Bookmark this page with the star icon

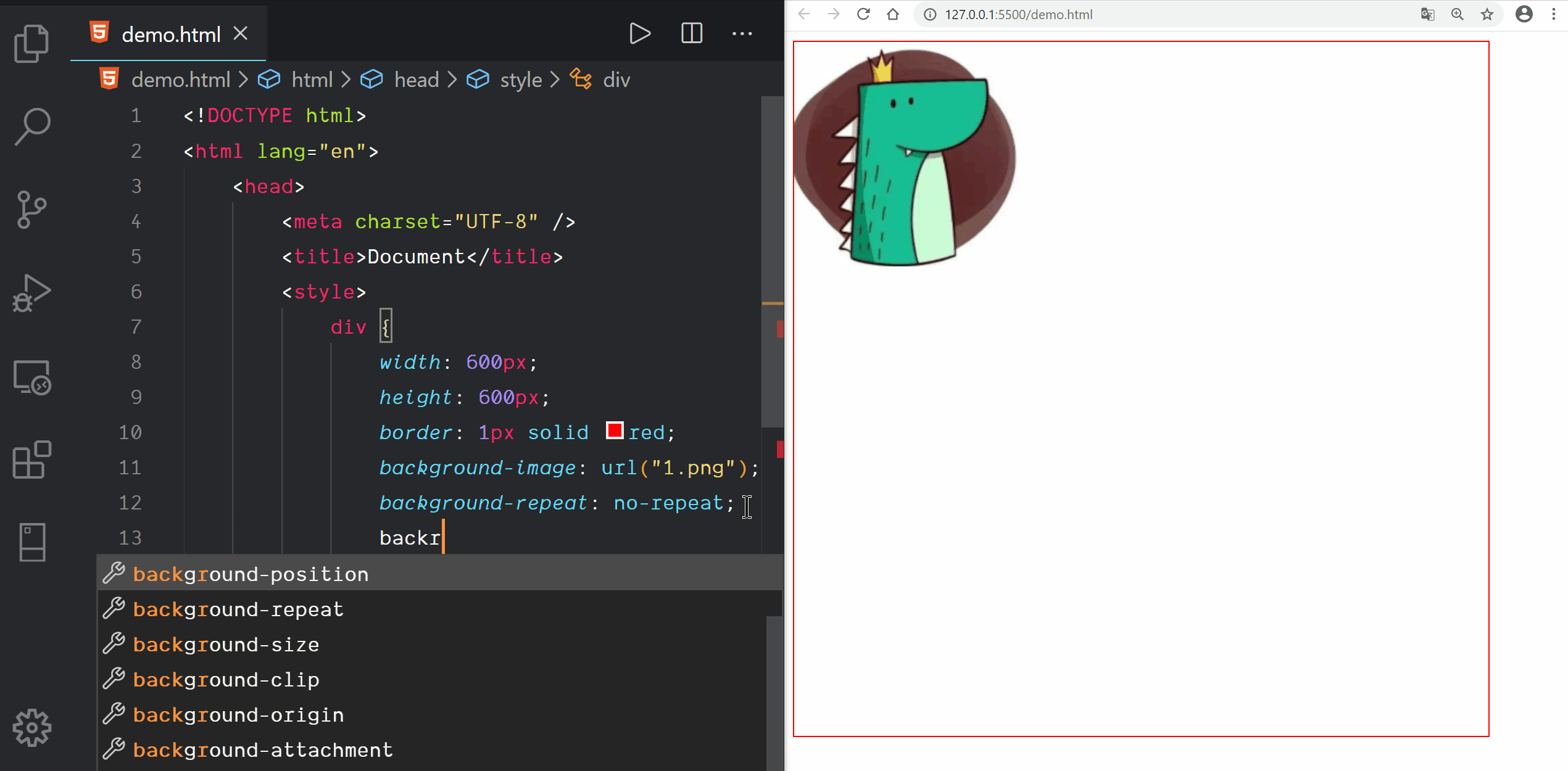(x=1487, y=14)
